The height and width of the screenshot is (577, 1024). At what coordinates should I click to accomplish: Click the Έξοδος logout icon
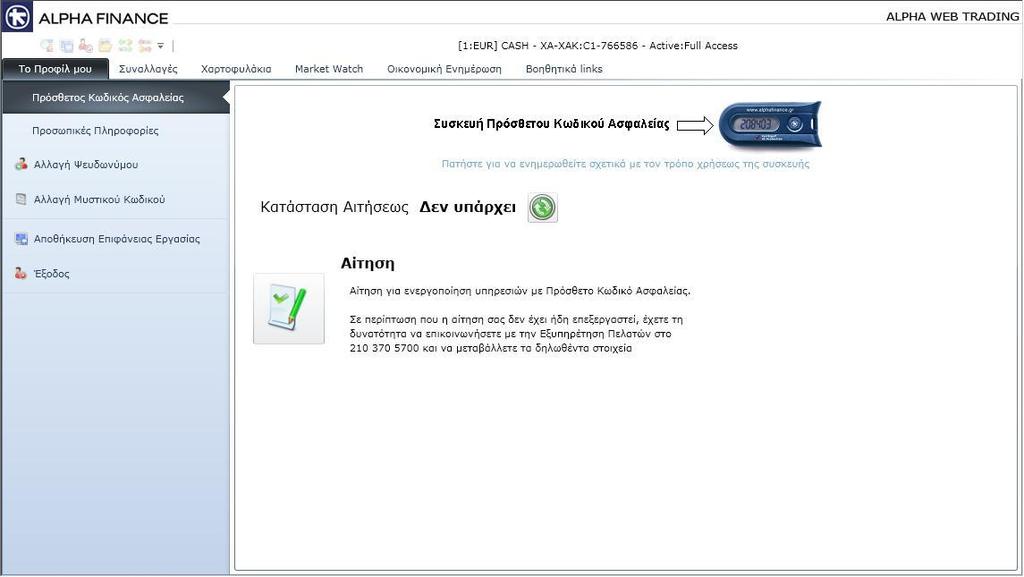21,273
